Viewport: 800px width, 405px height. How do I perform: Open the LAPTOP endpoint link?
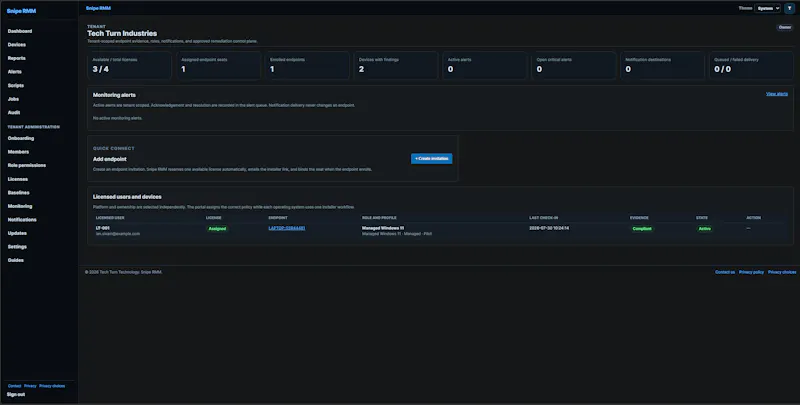287,228
